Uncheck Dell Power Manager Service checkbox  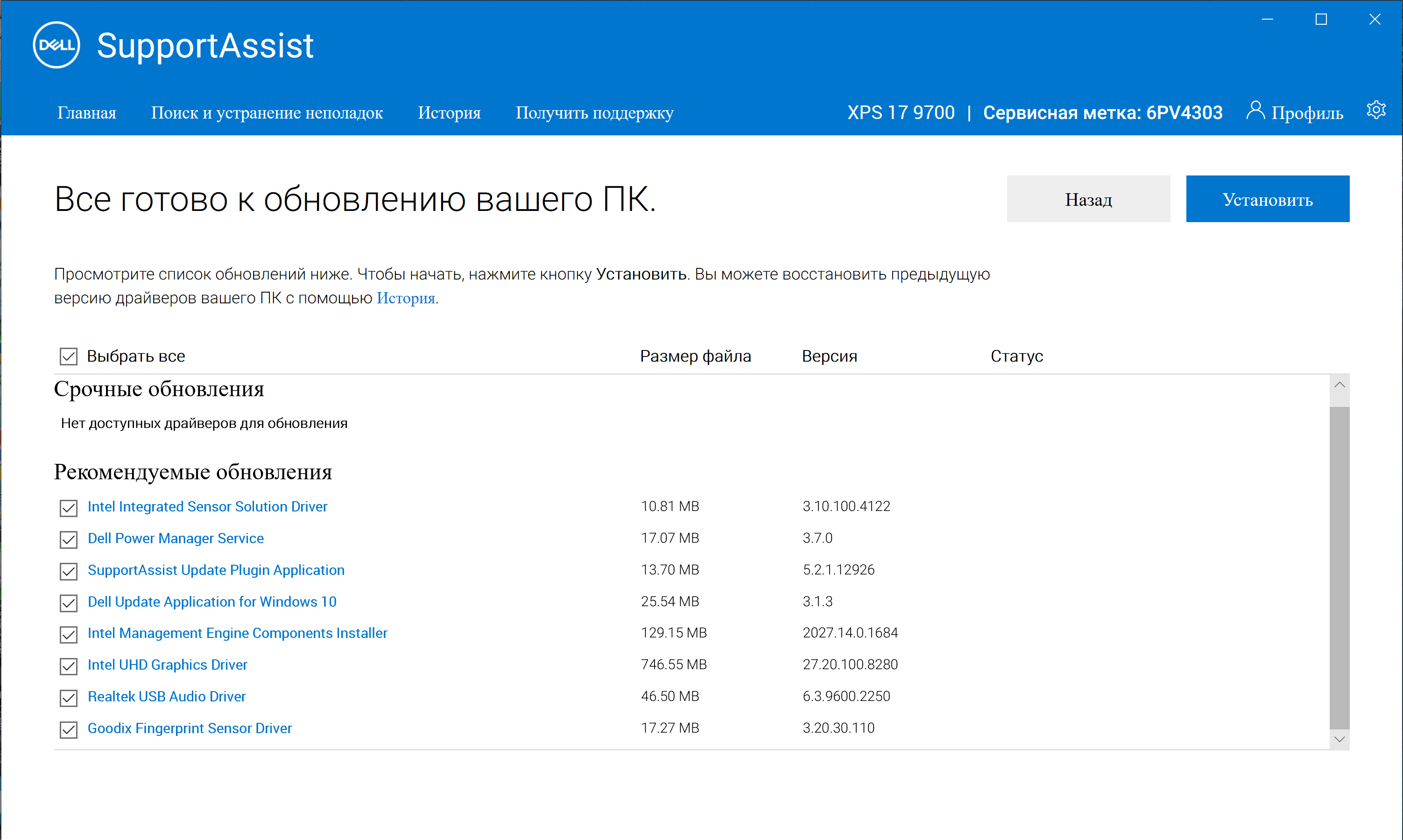[x=69, y=539]
